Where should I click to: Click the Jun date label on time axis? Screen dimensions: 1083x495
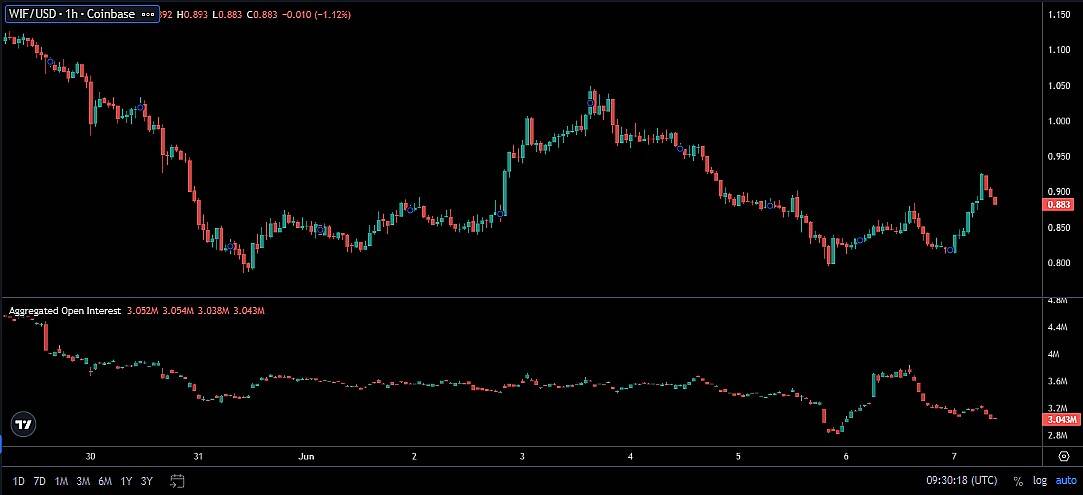[x=307, y=456]
